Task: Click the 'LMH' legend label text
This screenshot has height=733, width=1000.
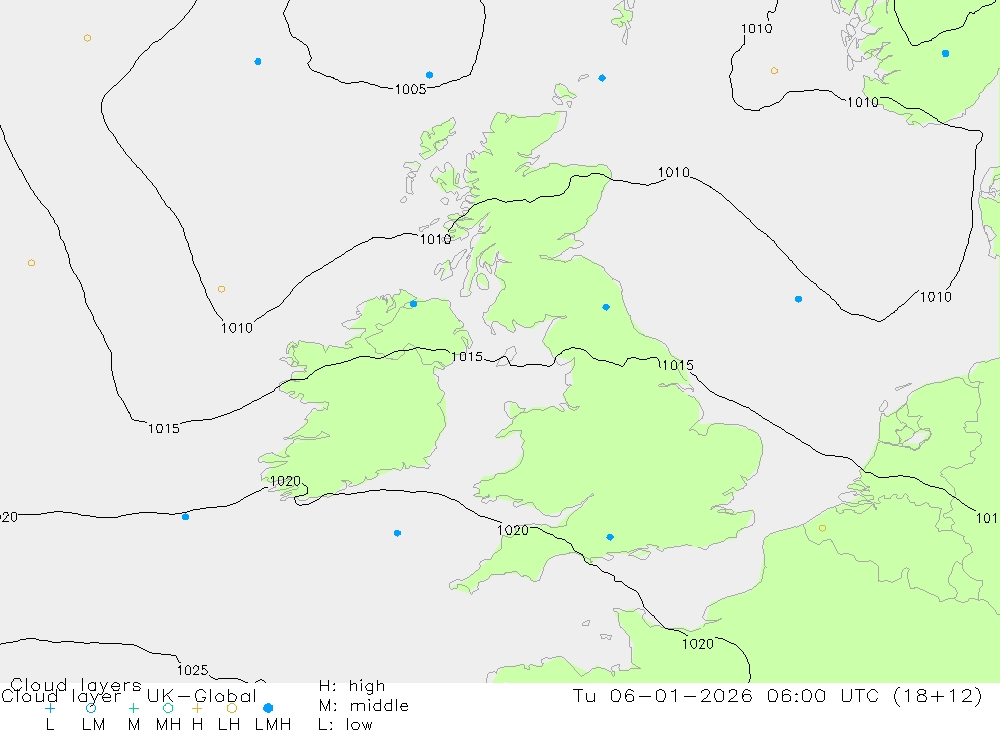Action: [x=273, y=725]
